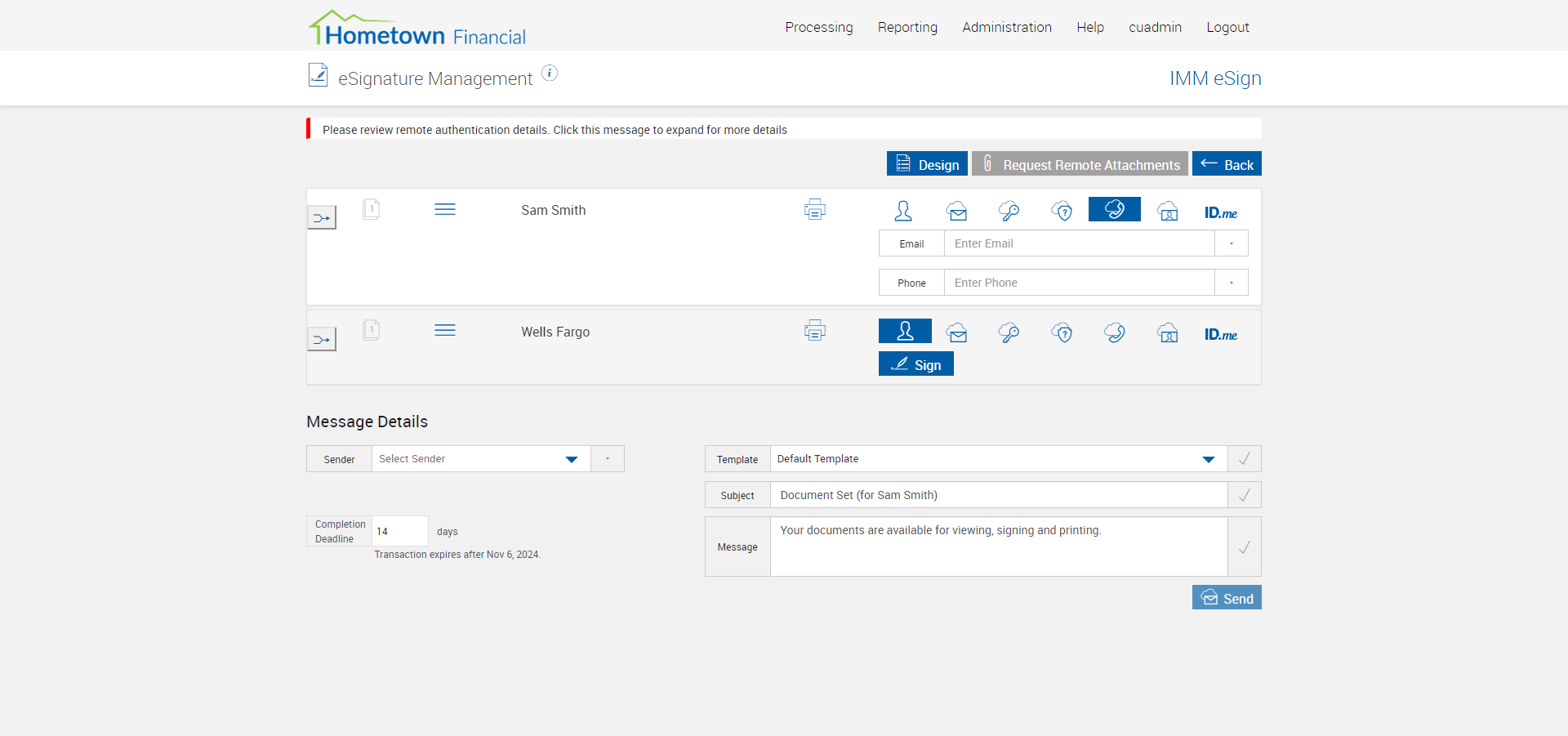Click the Wells Fargo signer name
1568x736 pixels.
coord(555,332)
